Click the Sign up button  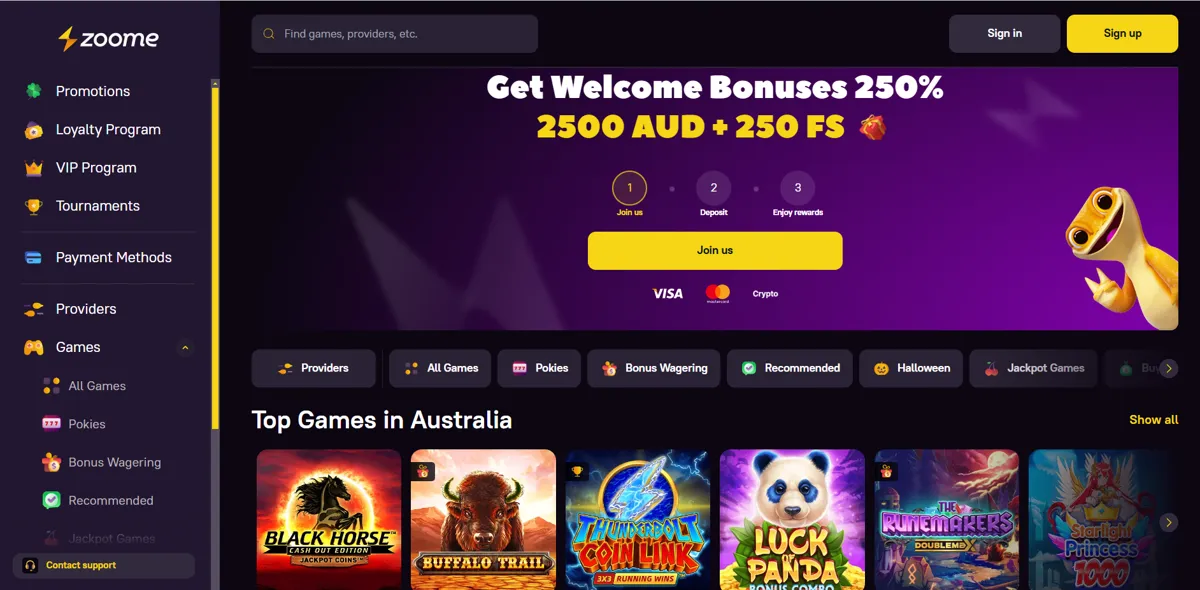1122,33
